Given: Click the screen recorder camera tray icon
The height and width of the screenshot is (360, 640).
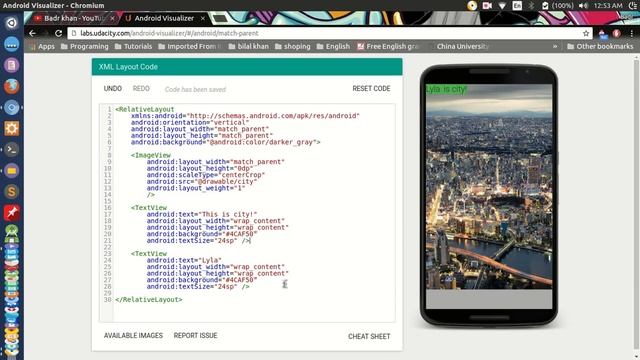Looking at the screenshot, I should tap(487, 6).
